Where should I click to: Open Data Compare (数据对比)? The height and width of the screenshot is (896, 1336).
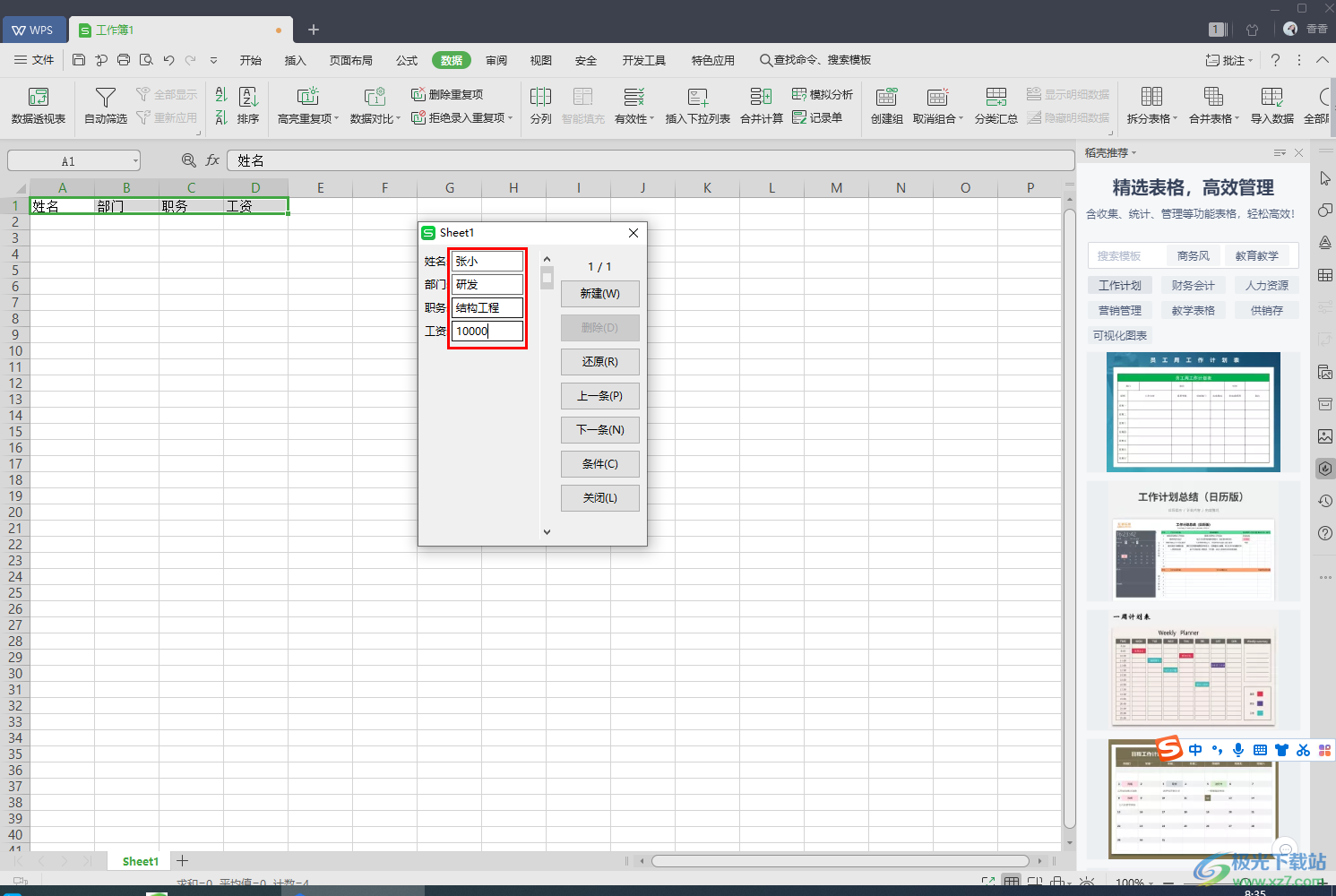coord(375,106)
